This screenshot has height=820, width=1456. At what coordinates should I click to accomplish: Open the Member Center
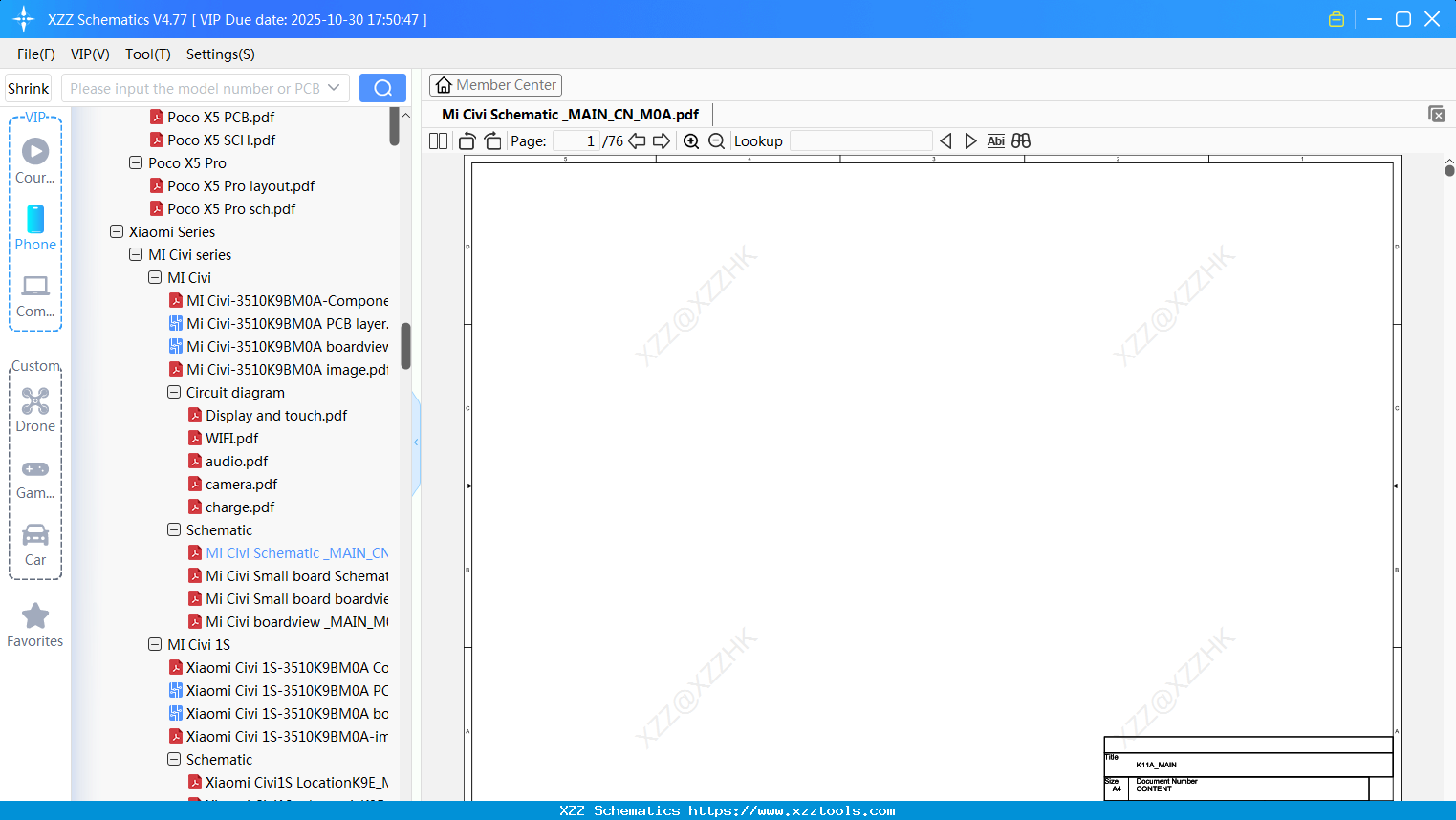[495, 85]
